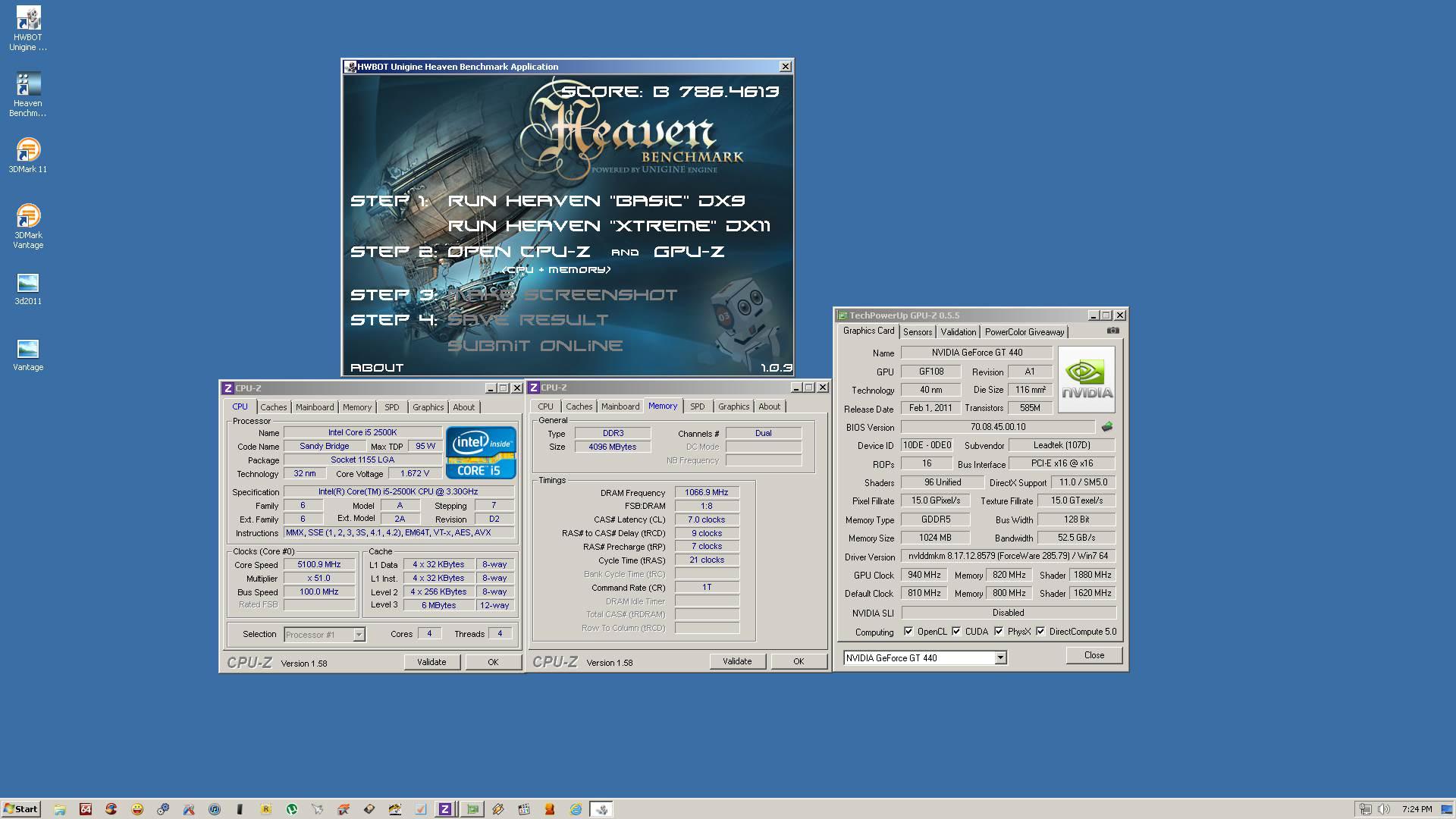Open the Vantage image file on desktop
Screen dimensions: 1456x819
pos(28,355)
